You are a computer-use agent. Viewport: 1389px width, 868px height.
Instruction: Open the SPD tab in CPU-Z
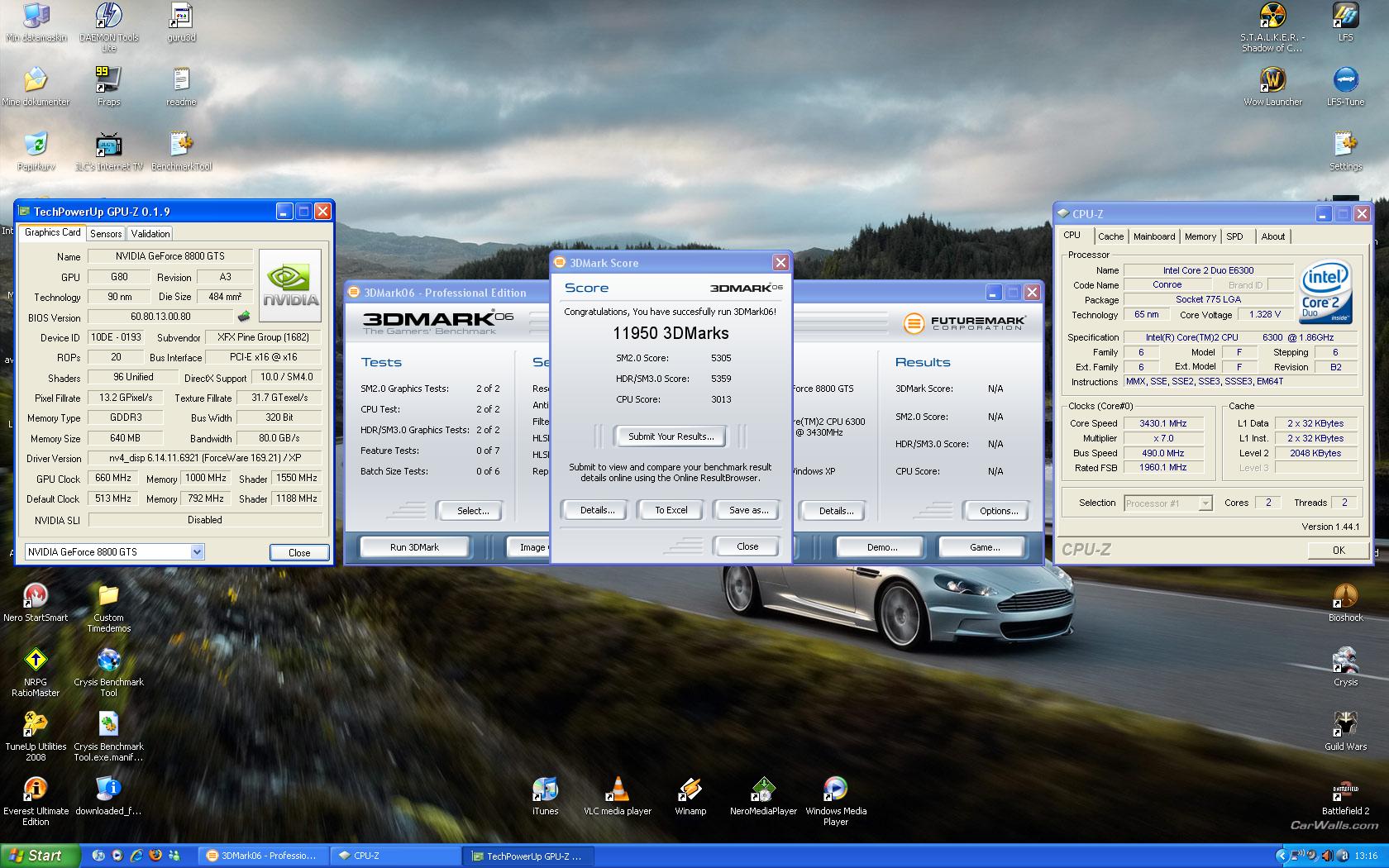[x=1234, y=236]
